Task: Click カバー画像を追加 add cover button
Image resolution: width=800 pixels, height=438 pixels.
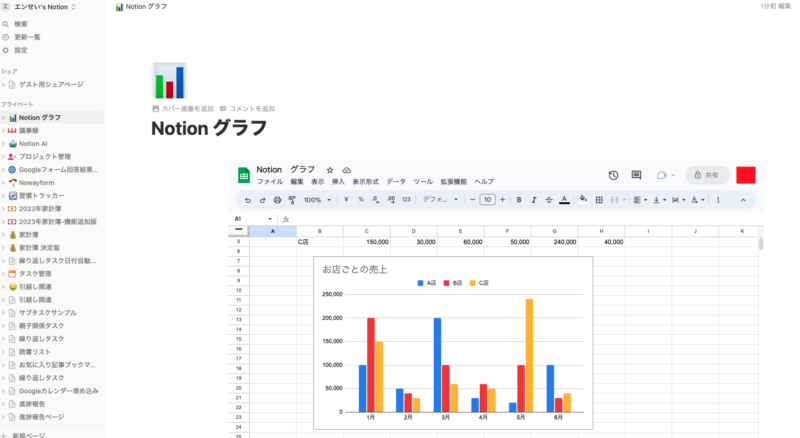Action: [183, 109]
